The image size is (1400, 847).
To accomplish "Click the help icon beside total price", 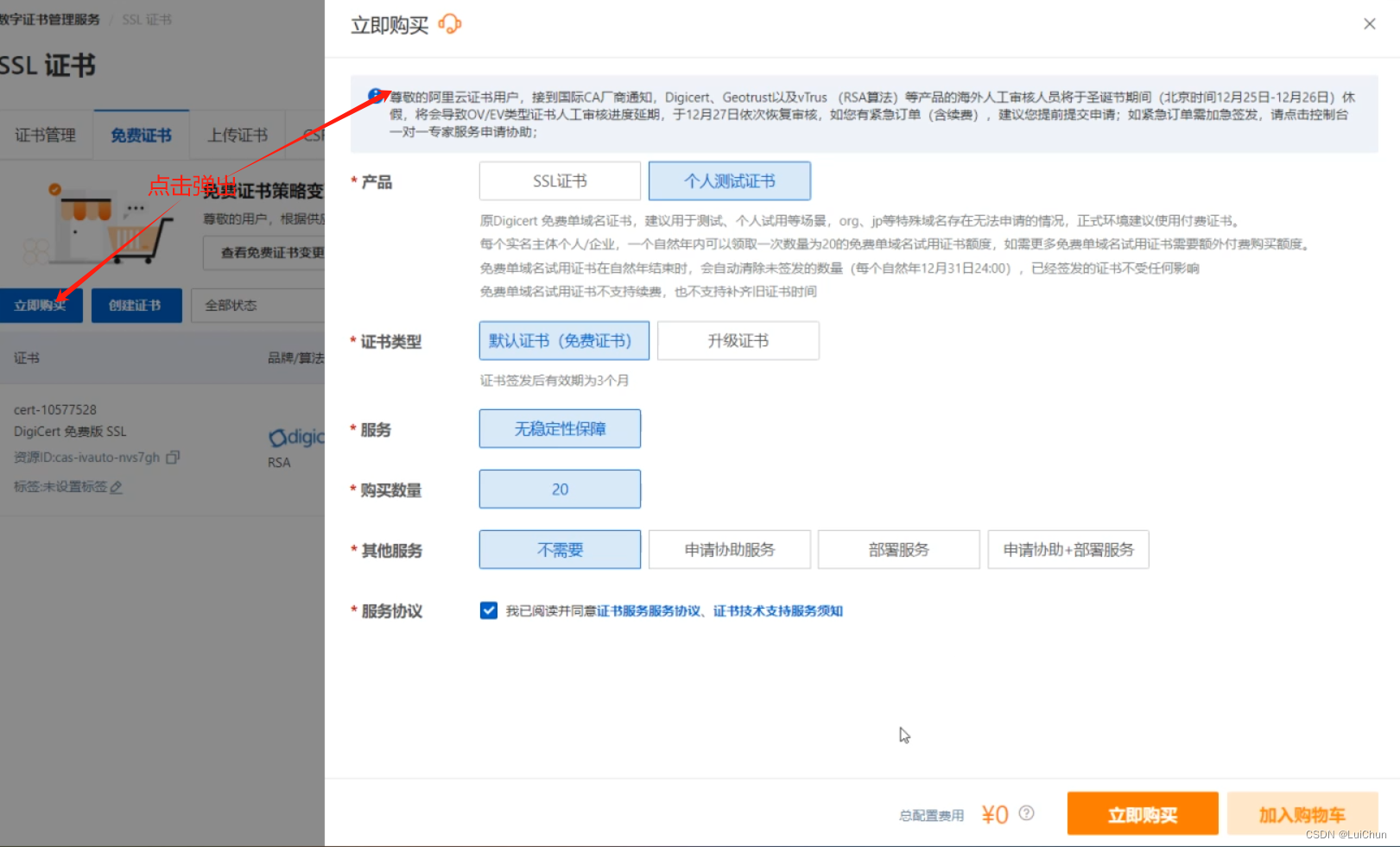I will (x=1026, y=813).
